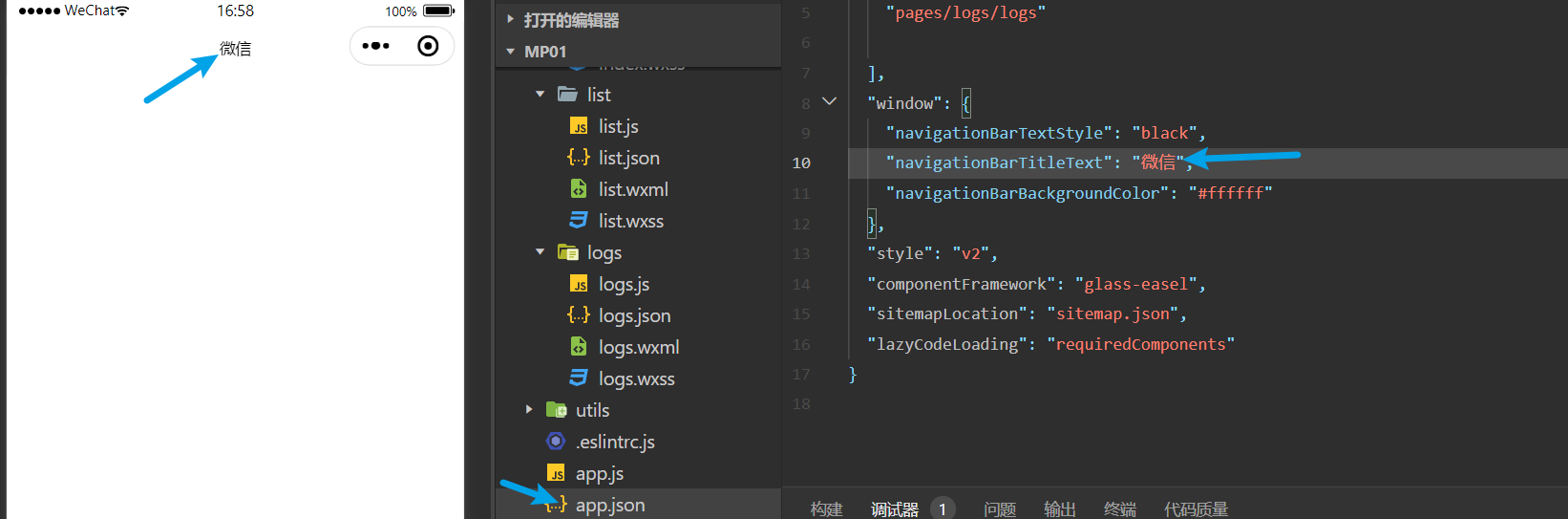Collapse the logs folder arrow
This screenshot has height=519, width=1568.
(540, 252)
